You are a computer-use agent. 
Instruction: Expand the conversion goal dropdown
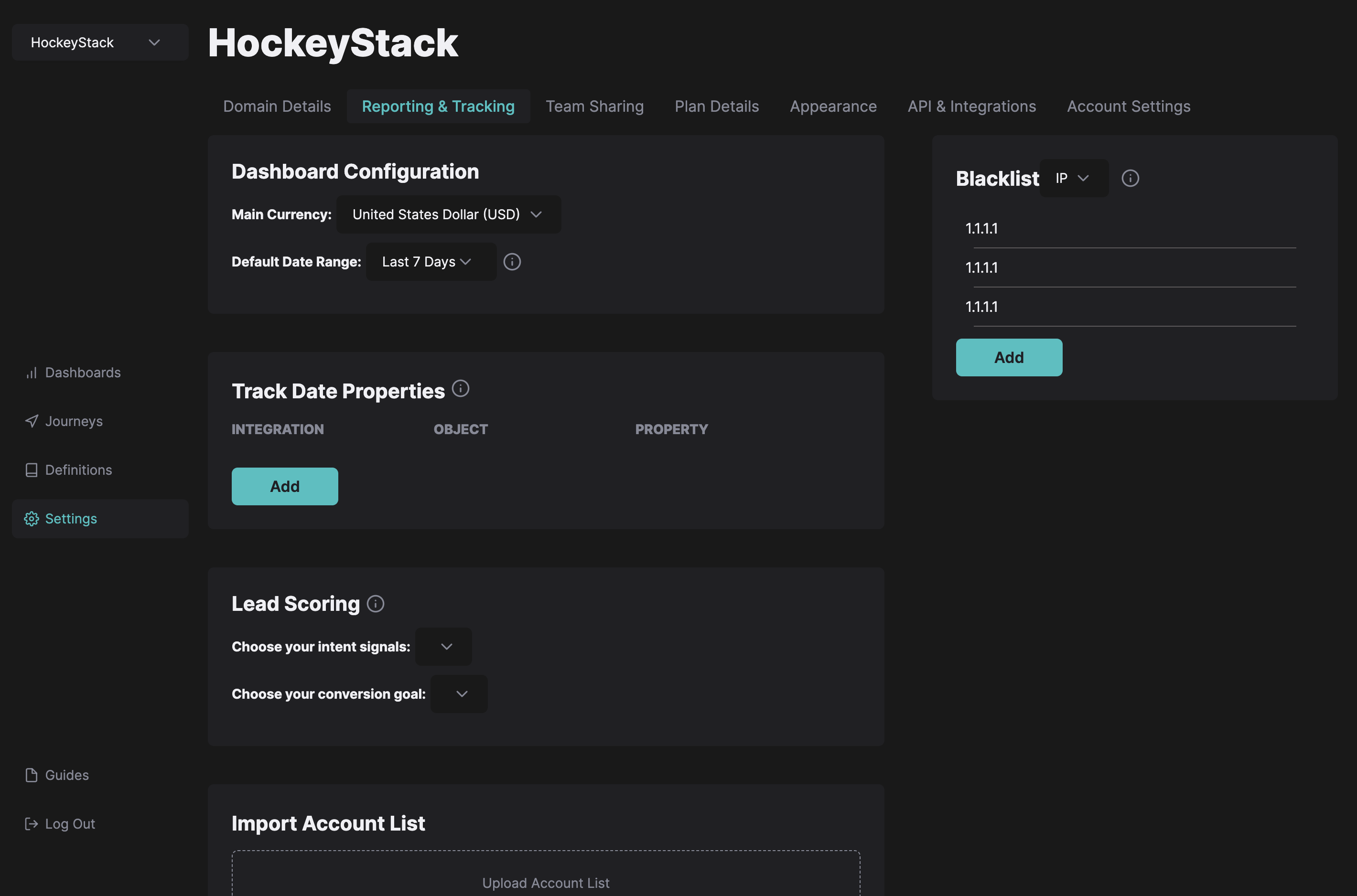point(459,693)
